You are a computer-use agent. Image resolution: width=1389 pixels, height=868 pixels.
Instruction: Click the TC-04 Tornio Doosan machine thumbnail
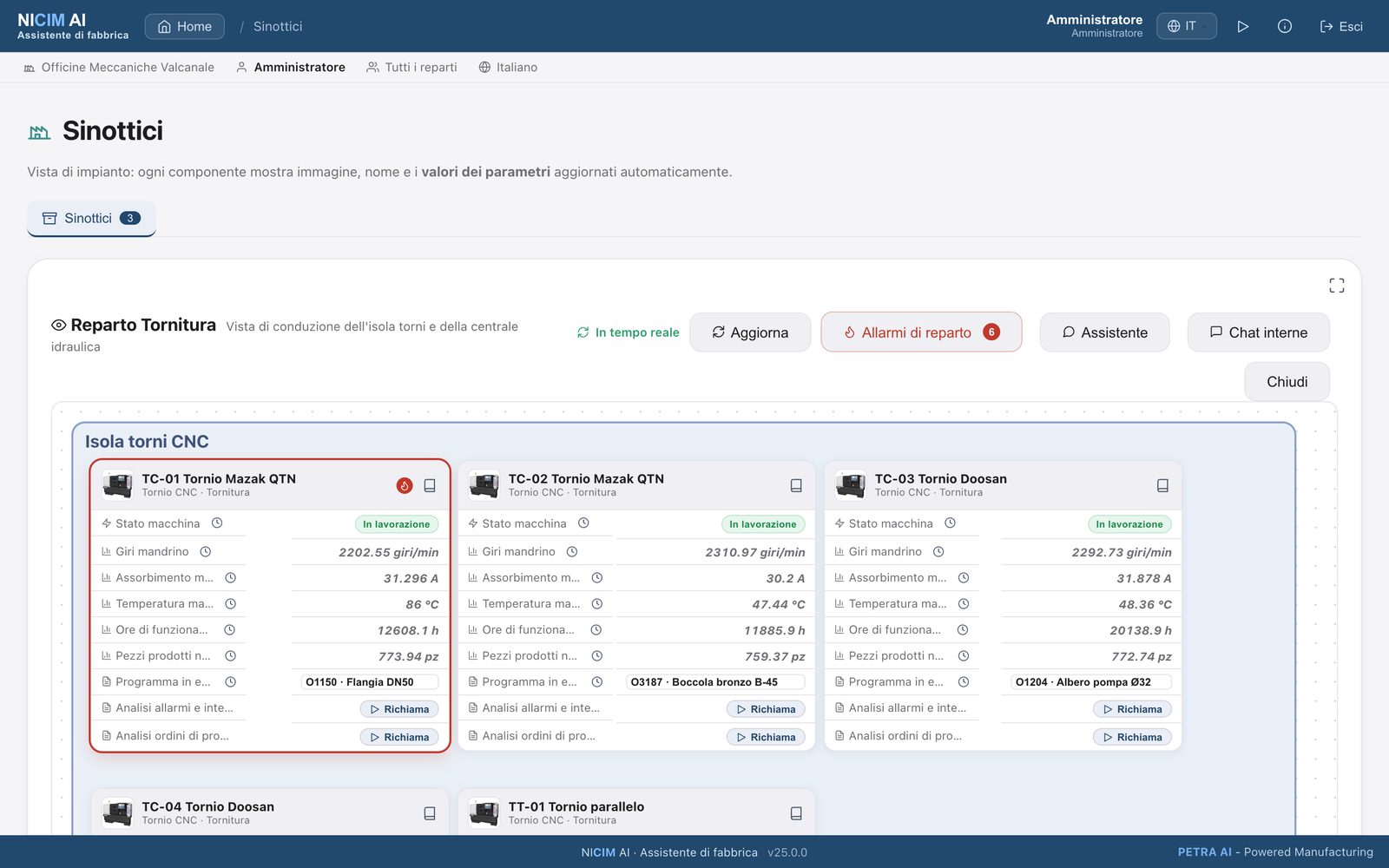(x=117, y=813)
